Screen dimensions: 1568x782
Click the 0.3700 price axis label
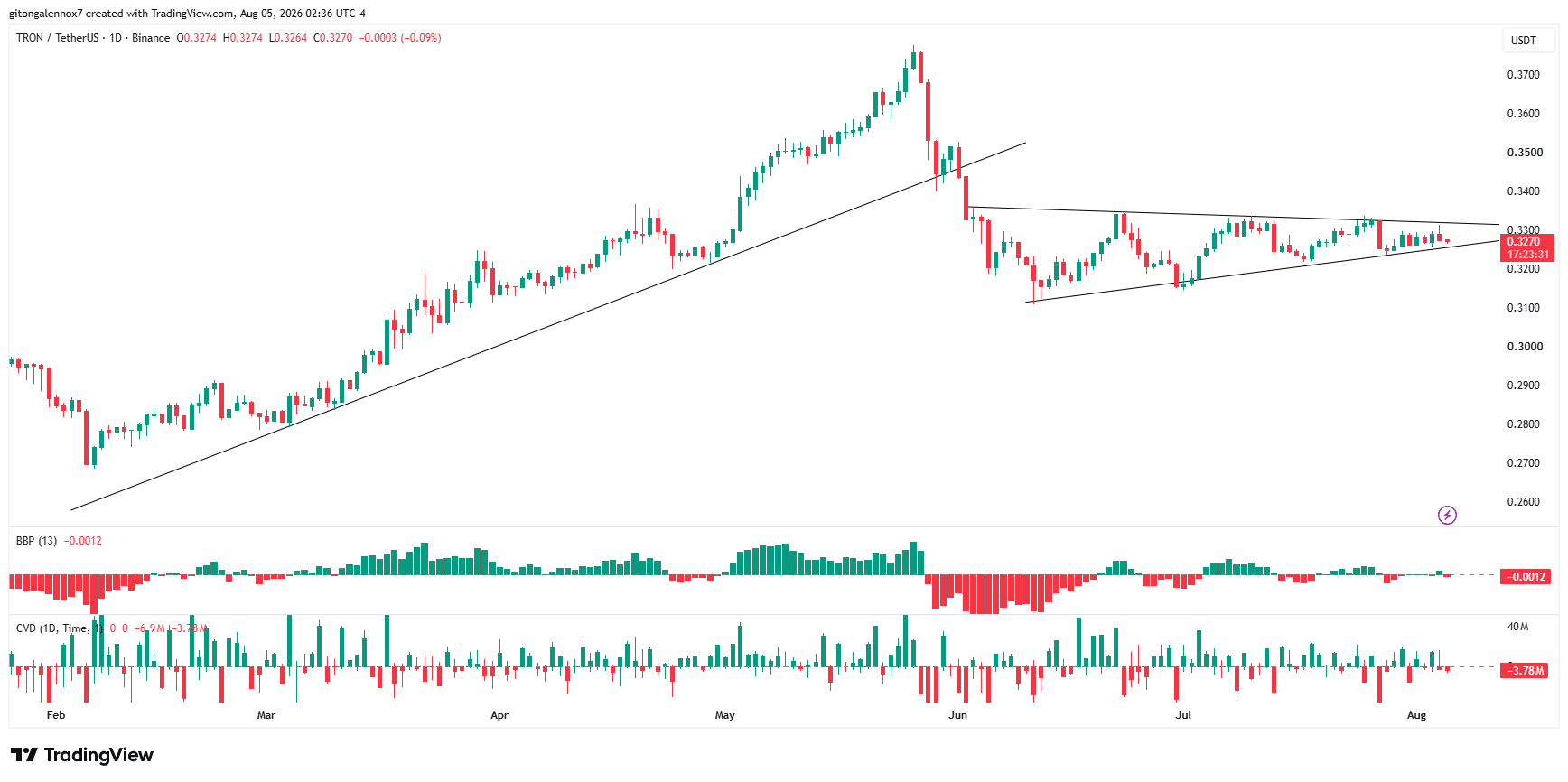[x=1523, y=75]
